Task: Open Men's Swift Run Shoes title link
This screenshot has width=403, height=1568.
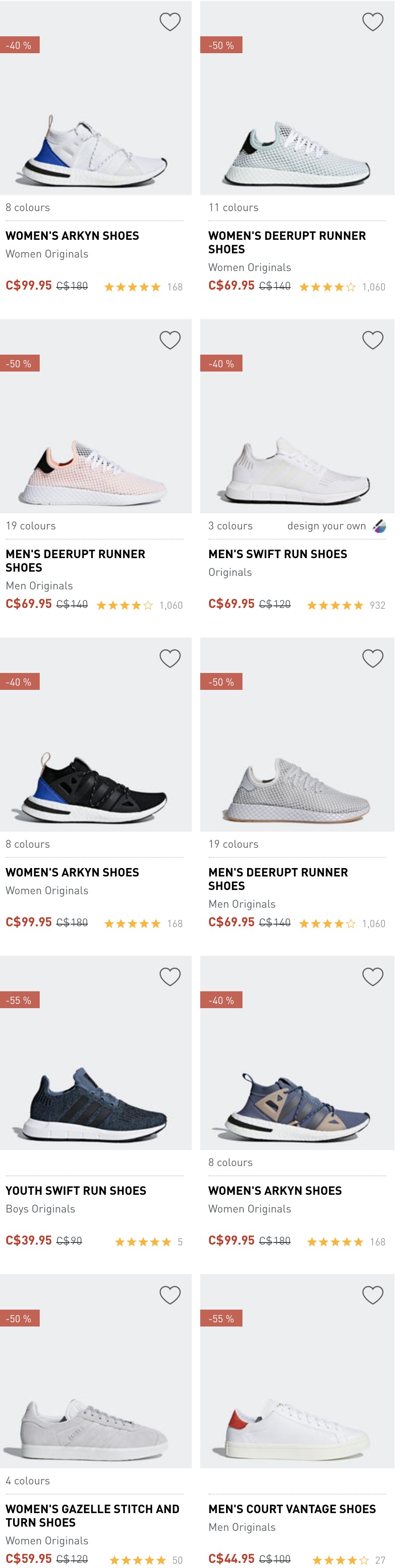Action: click(x=278, y=554)
